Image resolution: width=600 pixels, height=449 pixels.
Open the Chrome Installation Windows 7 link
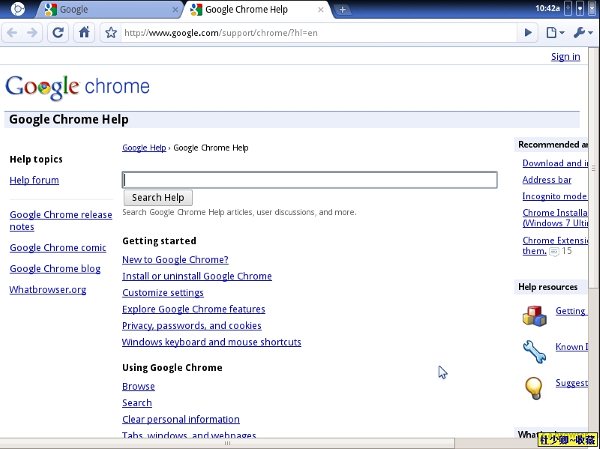coord(555,218)
